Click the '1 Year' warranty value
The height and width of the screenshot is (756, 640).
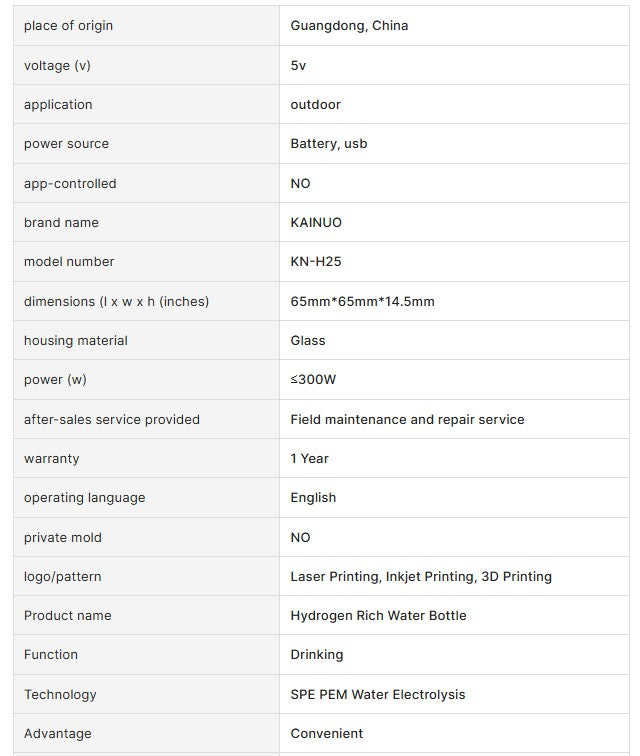click(309, 458)
